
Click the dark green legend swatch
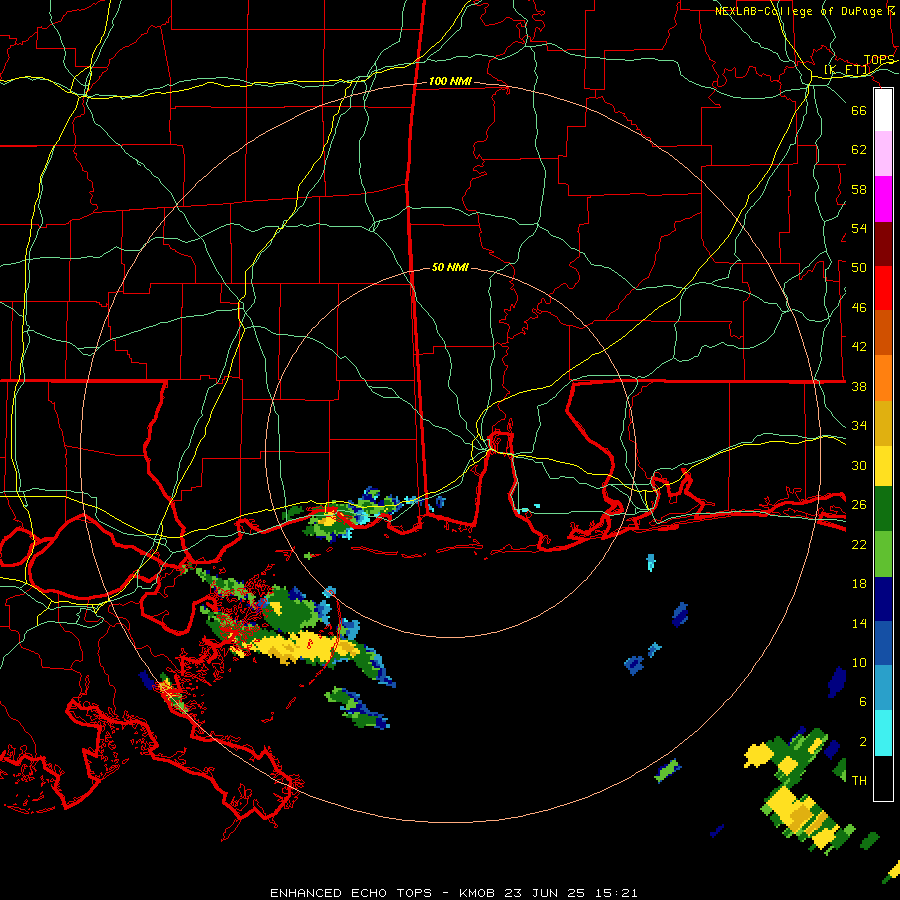pos(883,509)
